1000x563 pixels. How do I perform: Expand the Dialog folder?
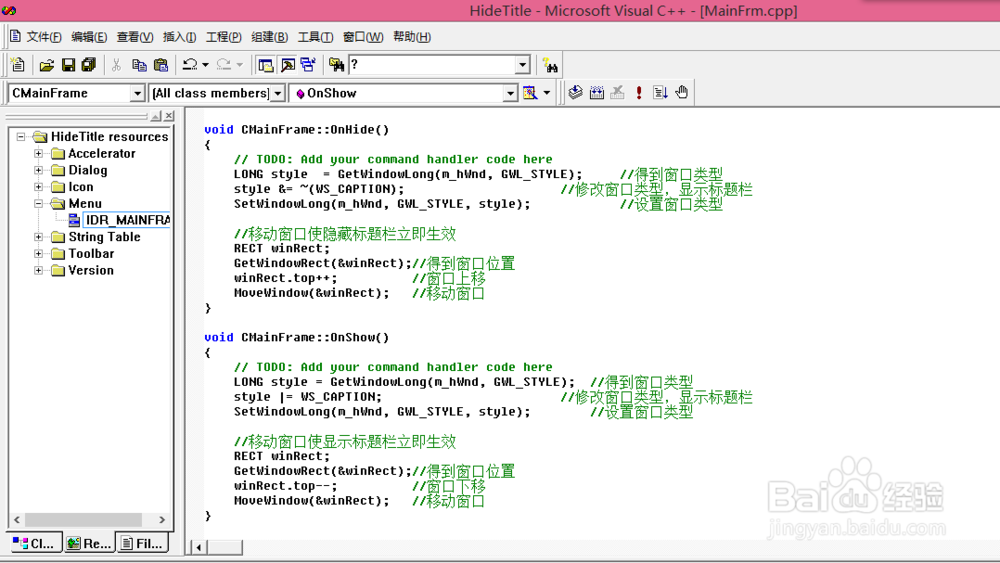38,170
